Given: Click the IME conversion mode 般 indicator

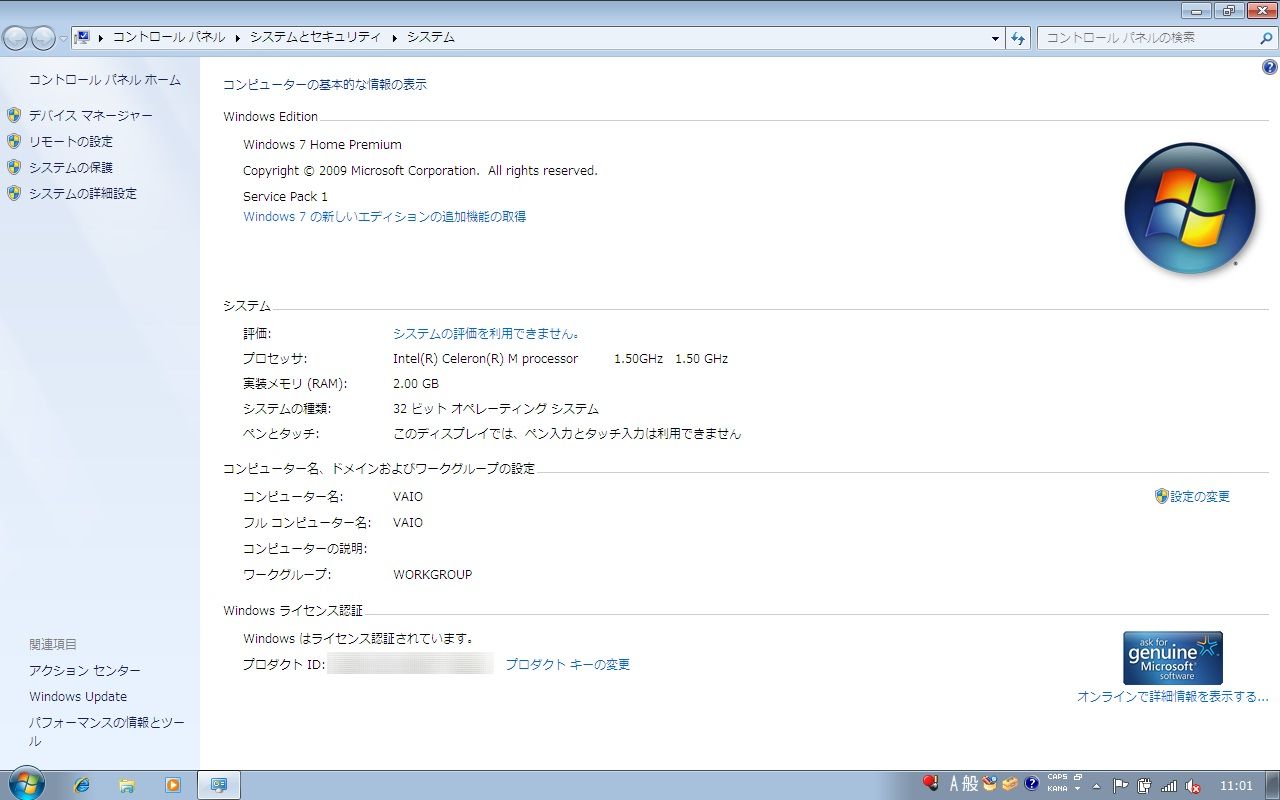Looking at the screenshot, I should tap(970, 784).
